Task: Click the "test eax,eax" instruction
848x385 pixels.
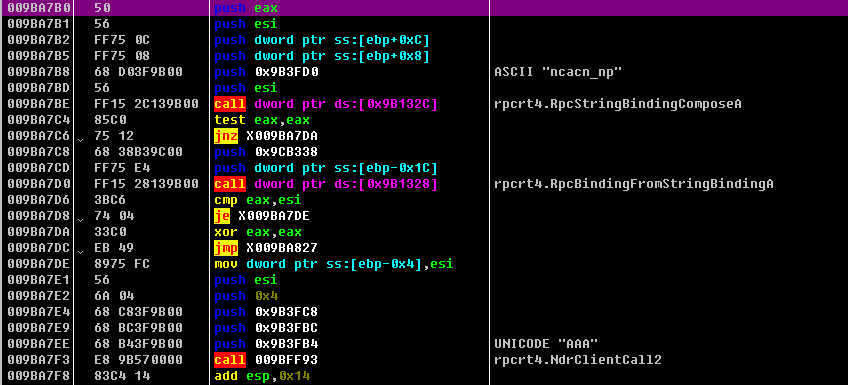Action: point(262,120)
